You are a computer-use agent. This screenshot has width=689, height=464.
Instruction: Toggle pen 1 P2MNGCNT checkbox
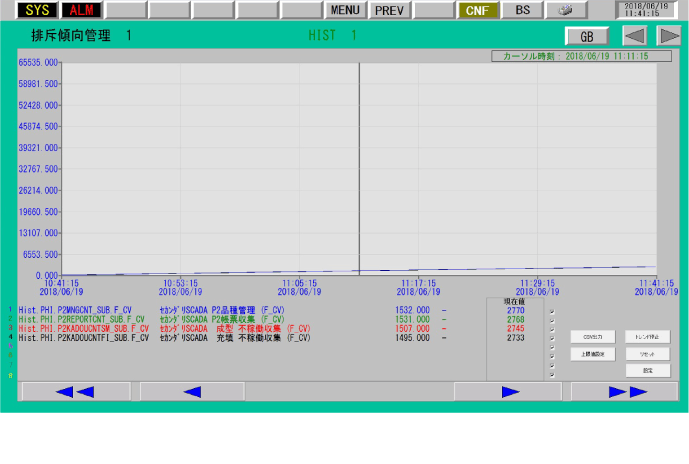tap(552, 312)
